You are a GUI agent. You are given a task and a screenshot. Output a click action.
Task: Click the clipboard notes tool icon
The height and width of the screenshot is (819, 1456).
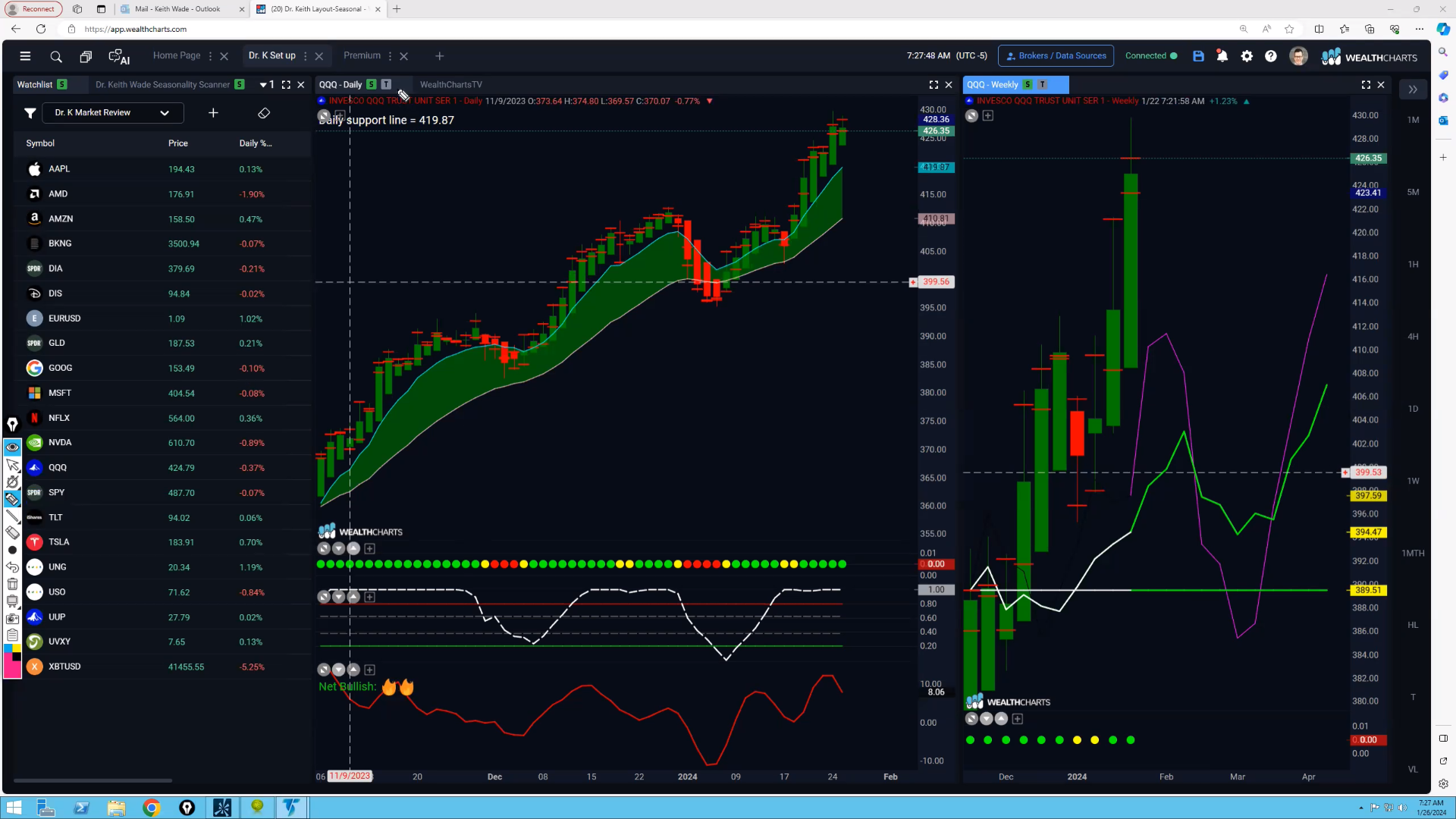coord(12,635)
